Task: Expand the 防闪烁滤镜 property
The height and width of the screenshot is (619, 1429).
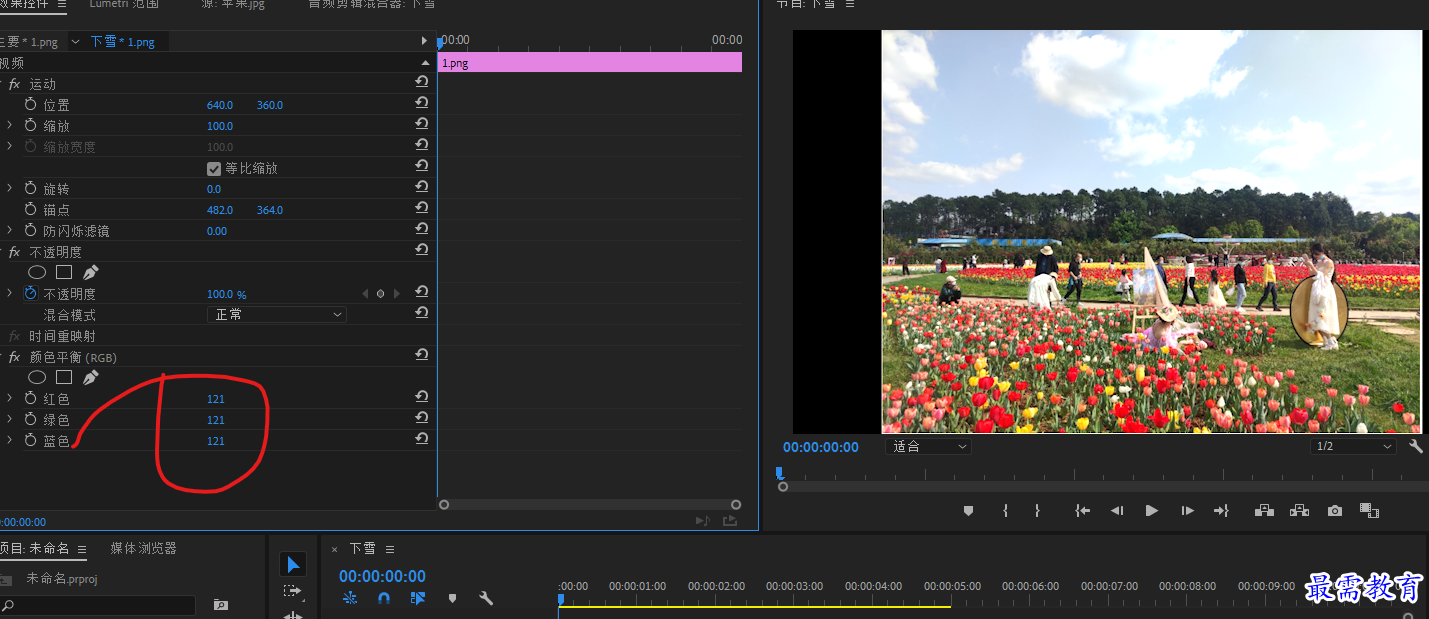Action: pos(10,230)
